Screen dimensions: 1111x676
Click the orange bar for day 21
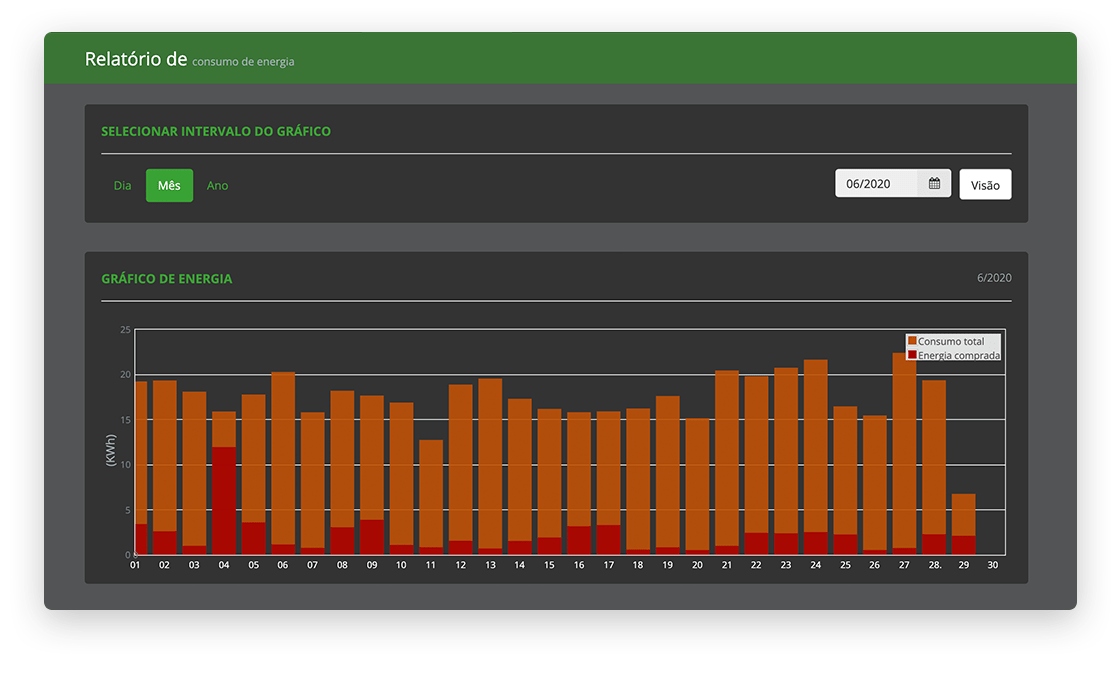[x=727, y=457]
